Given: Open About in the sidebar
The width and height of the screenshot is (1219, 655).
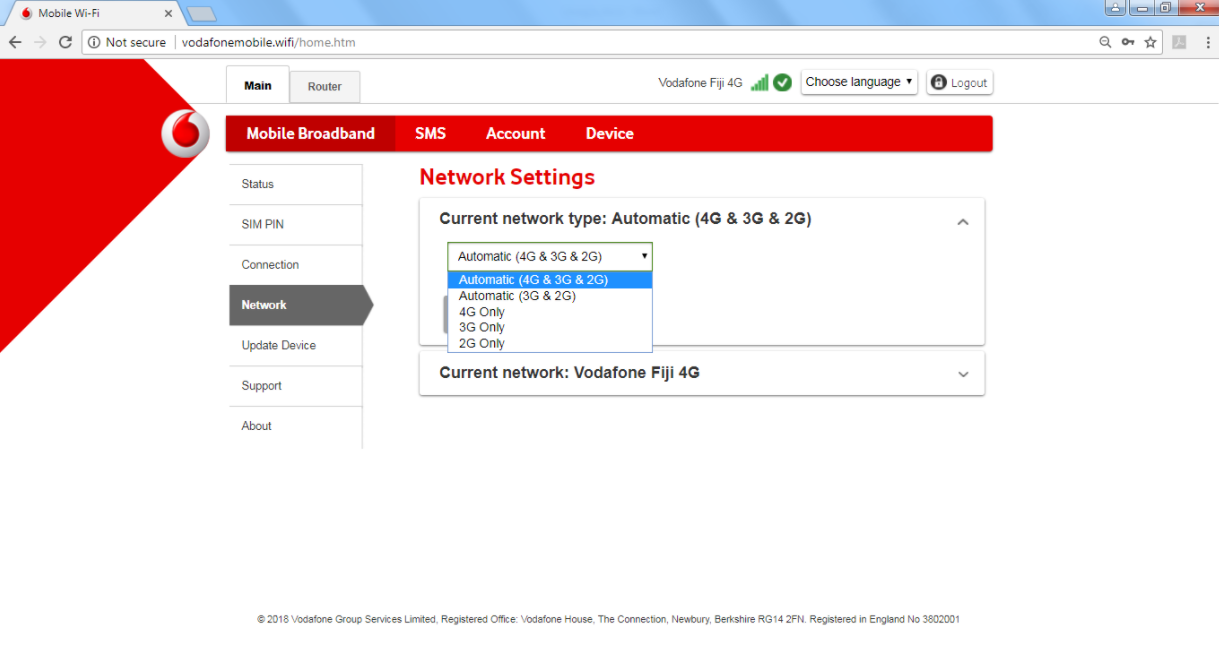Looking at the screenshot, I should tap(296, 426).
